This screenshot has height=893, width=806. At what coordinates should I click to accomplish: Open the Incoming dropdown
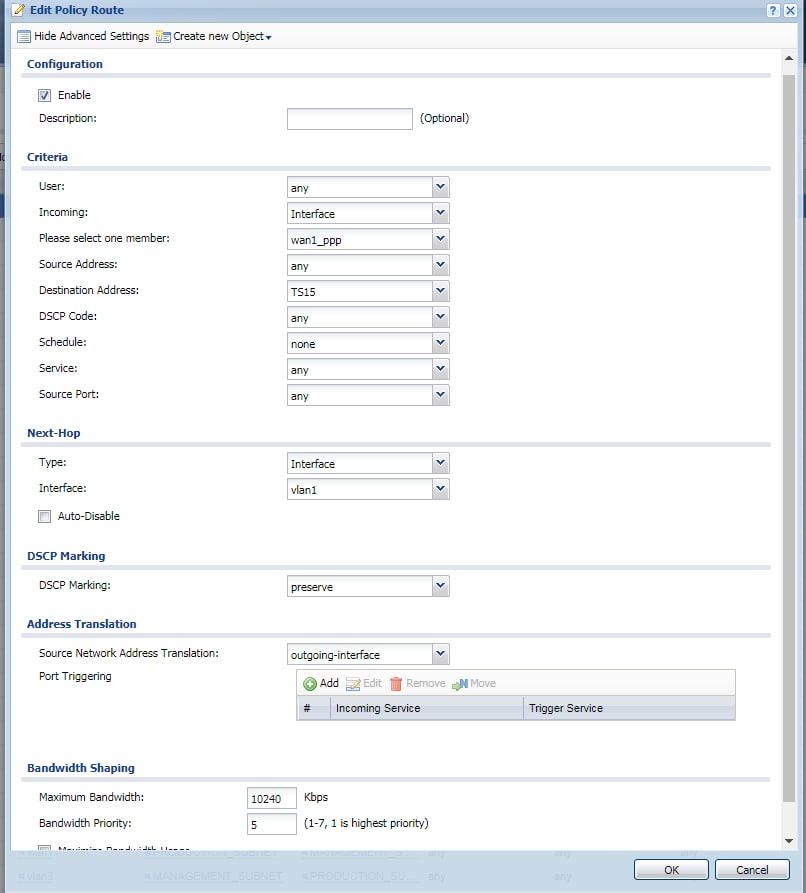pyautogui.click(x=440, y=213)
